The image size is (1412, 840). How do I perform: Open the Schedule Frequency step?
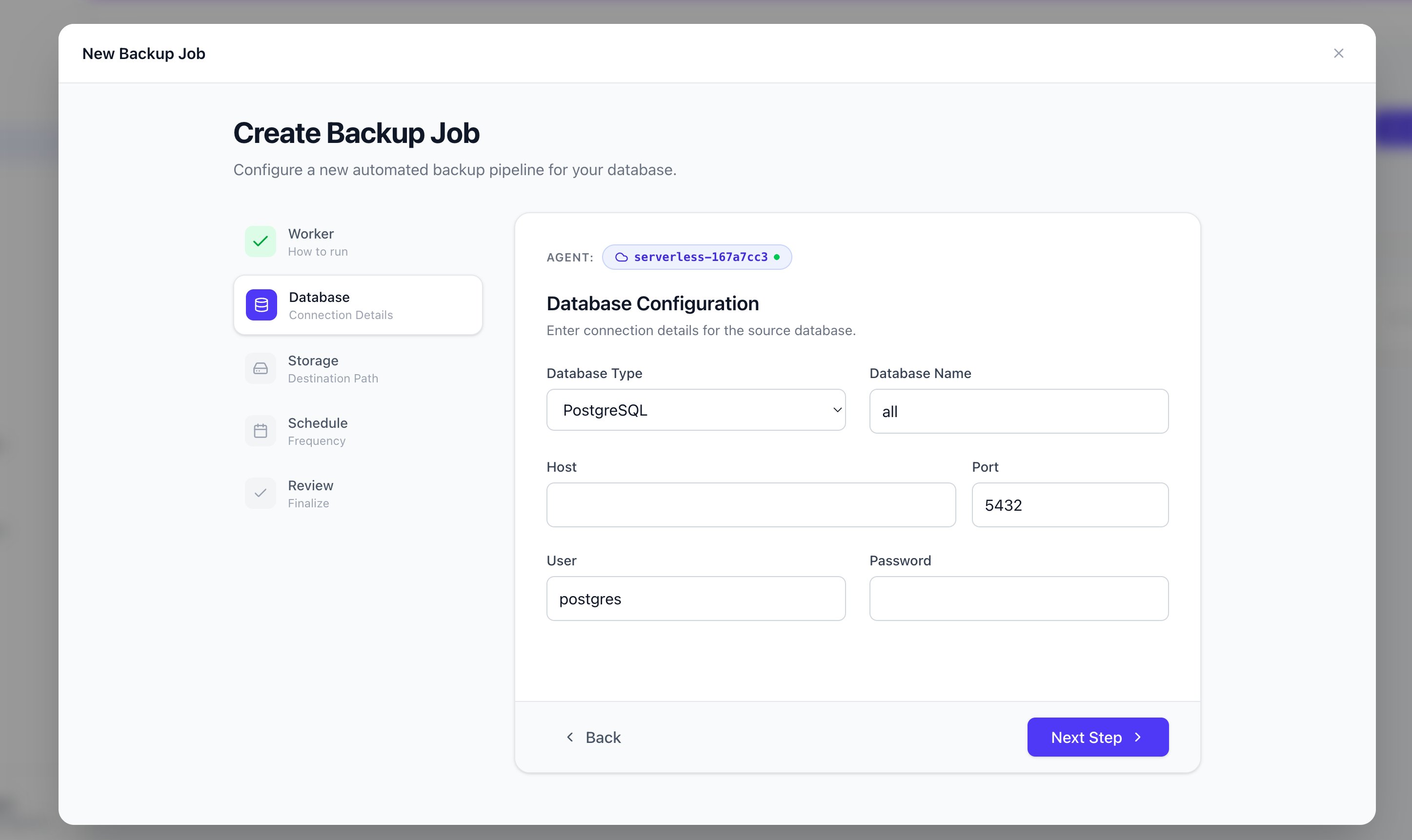tap(358, 431)
